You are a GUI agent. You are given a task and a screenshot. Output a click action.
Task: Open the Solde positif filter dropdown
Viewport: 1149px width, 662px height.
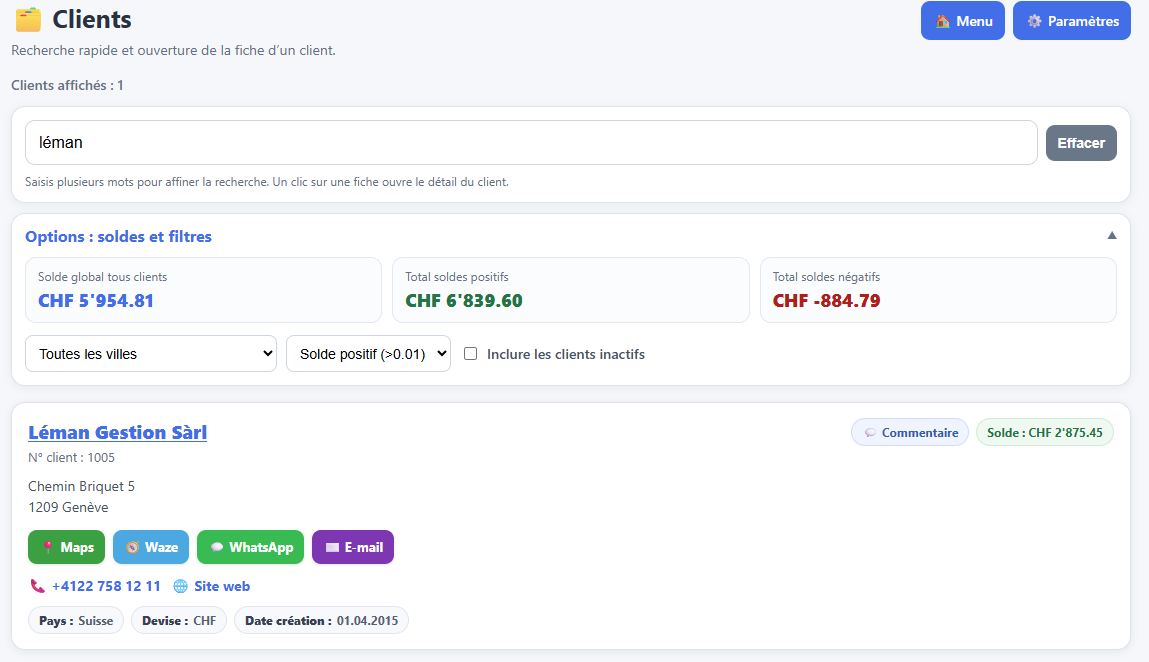point(369,353)
